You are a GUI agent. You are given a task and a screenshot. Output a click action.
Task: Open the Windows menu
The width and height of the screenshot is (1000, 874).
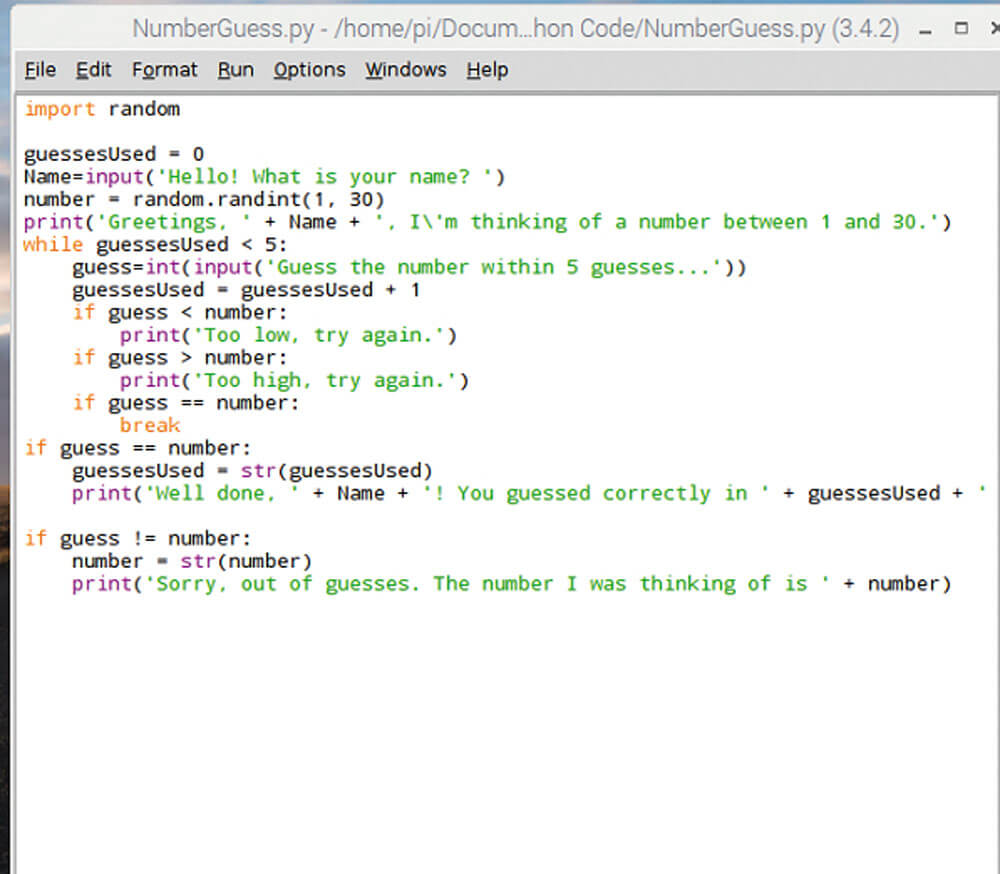pos(405,70)
